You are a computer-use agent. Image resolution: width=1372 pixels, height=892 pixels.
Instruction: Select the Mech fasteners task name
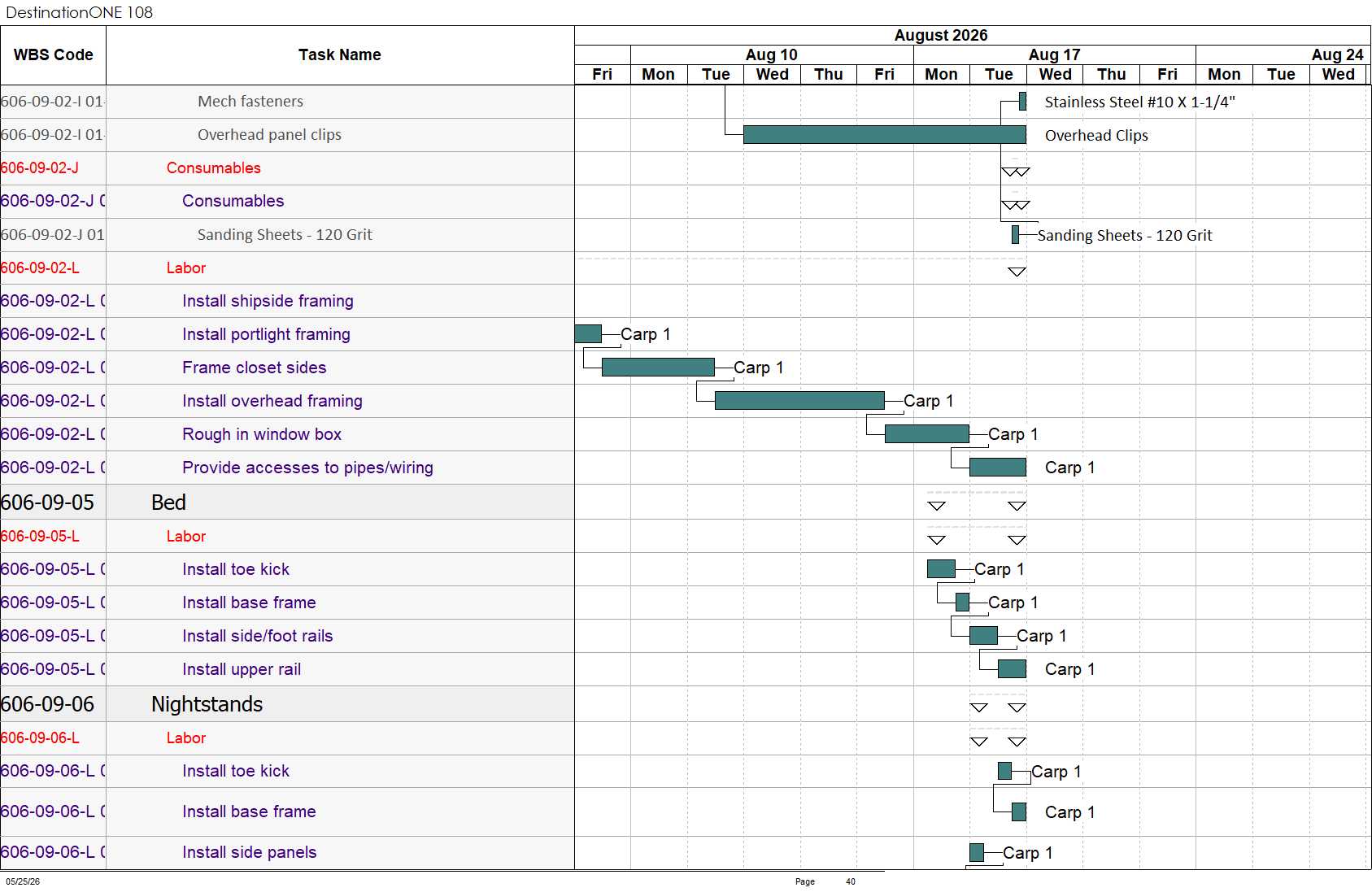250,102
